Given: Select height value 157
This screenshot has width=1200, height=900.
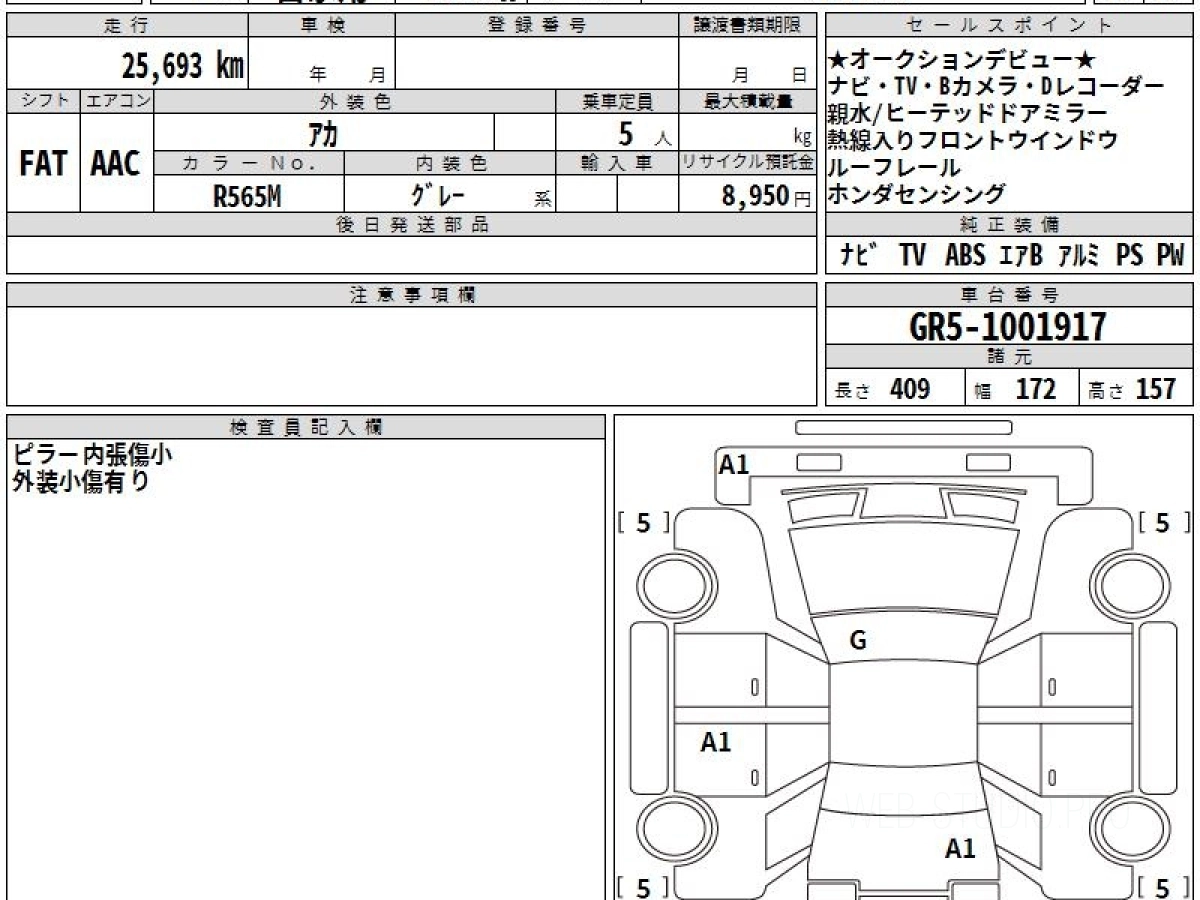Looking at the screenshot, I should click(x=1156, y=389).
